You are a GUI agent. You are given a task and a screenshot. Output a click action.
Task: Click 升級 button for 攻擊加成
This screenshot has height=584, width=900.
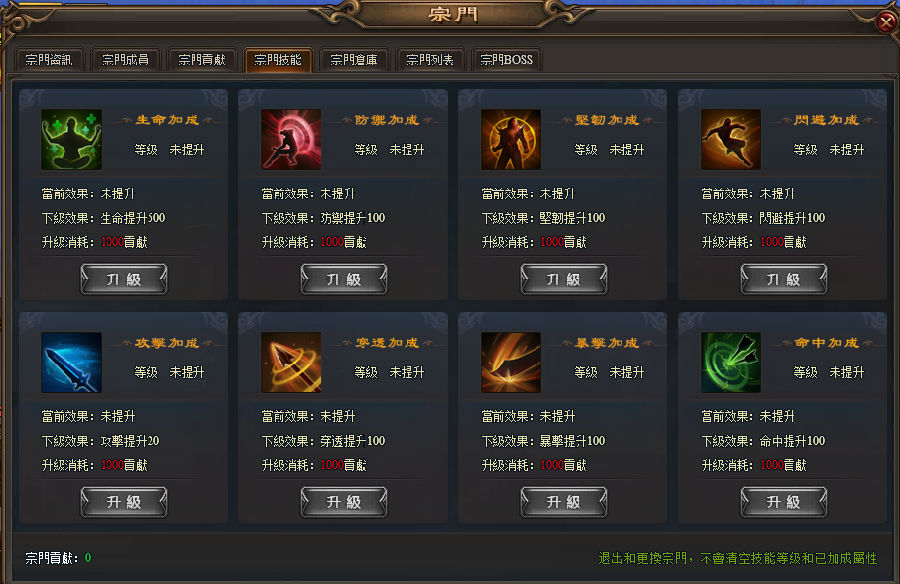[x=124, y=502]
